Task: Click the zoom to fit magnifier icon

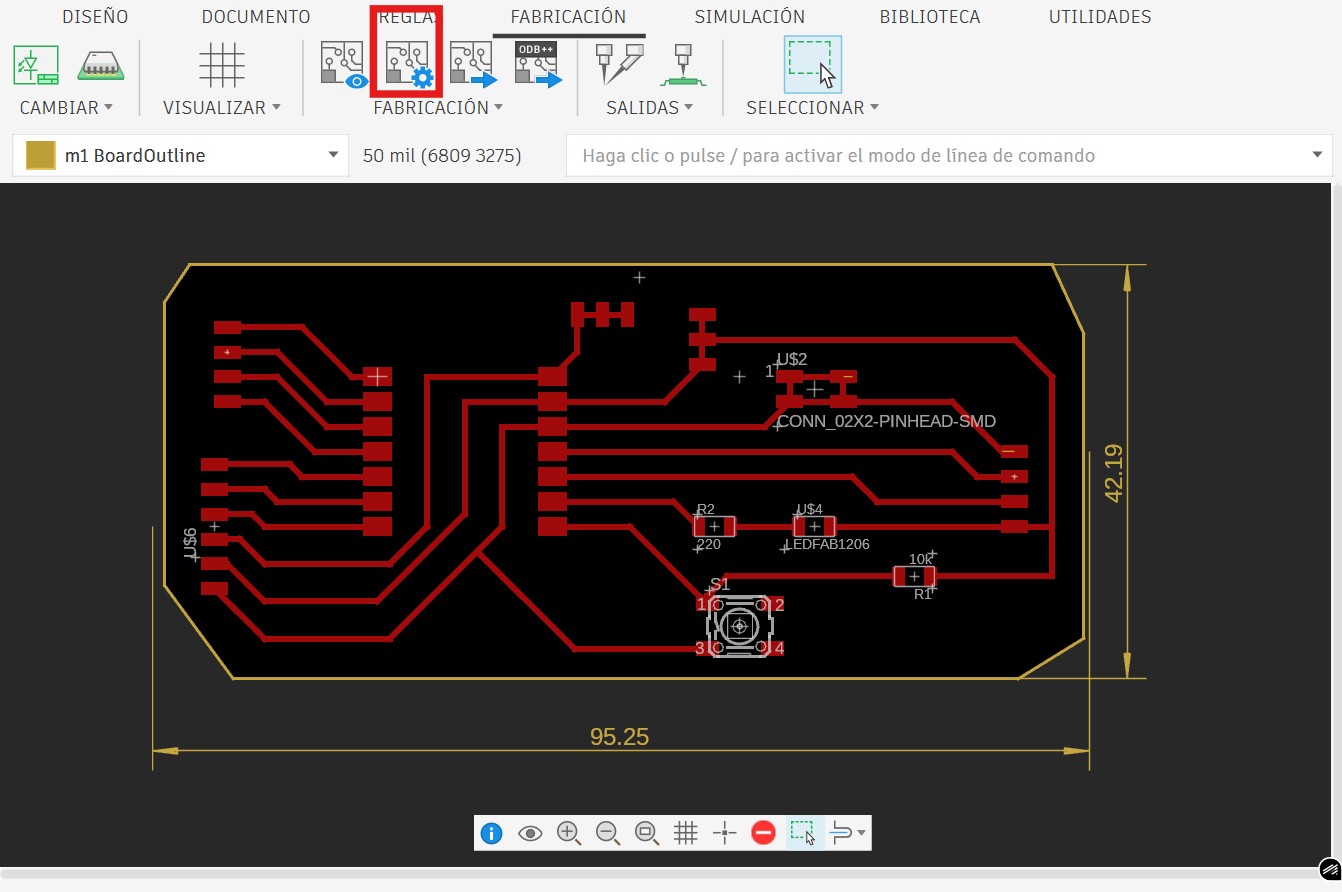Action: 646,832
